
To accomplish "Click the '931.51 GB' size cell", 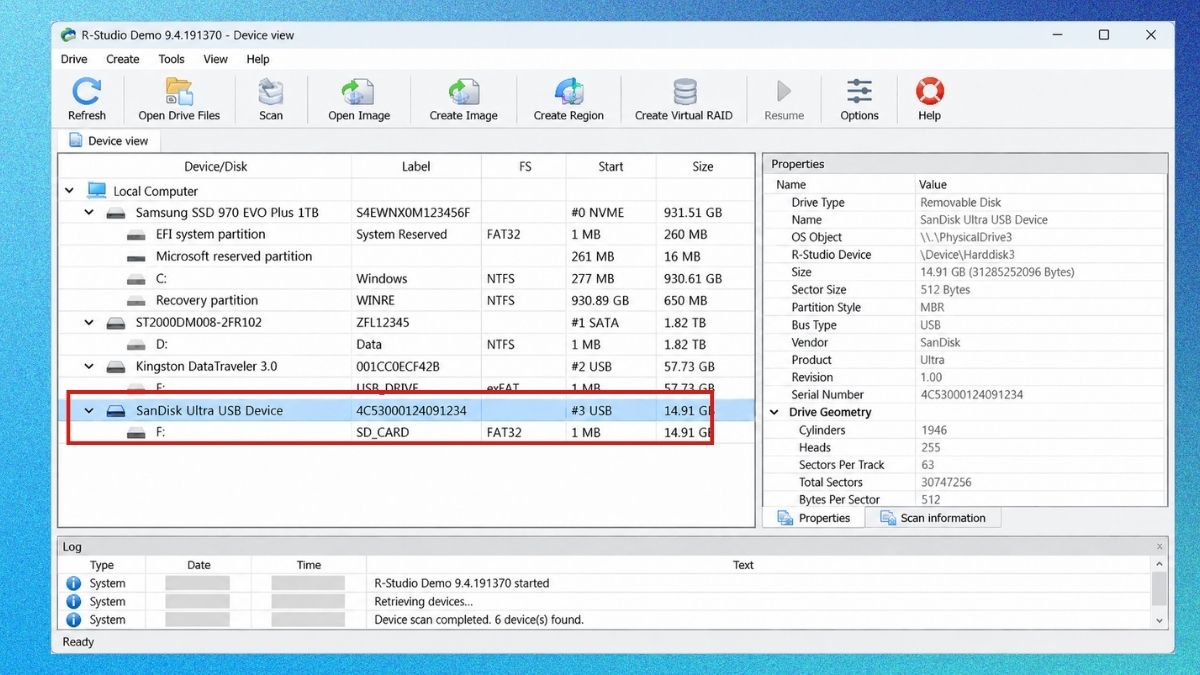I will [693, 213].
